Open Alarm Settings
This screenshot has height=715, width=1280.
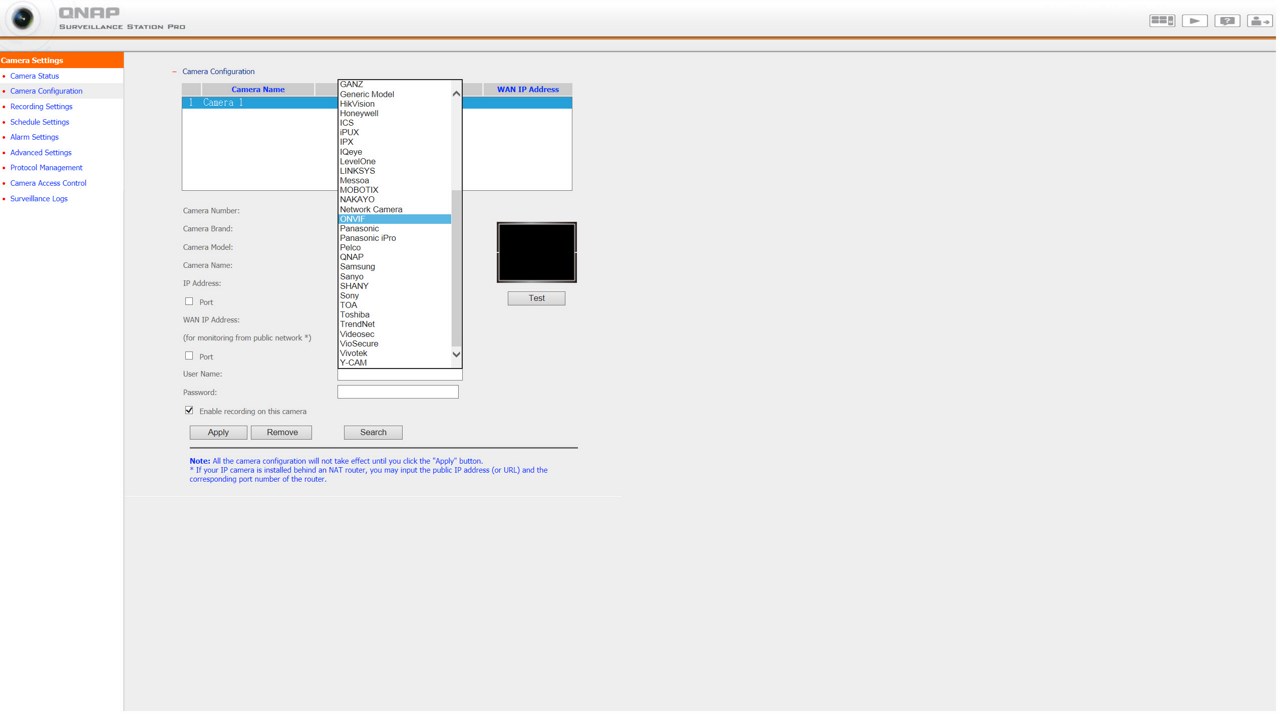pos(34,137)
